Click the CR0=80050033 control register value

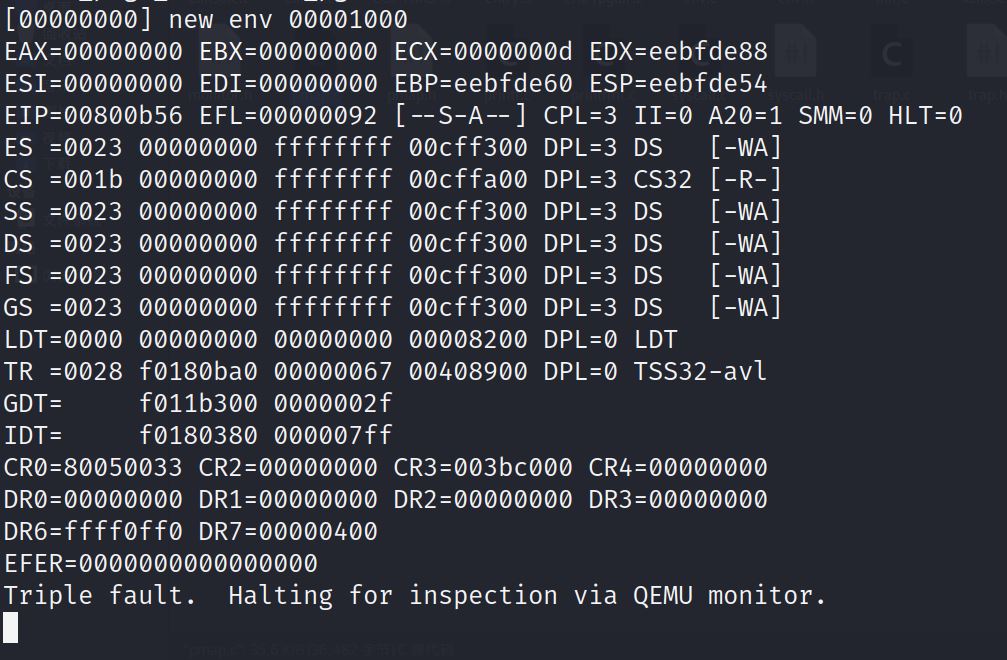pos(93,468)
